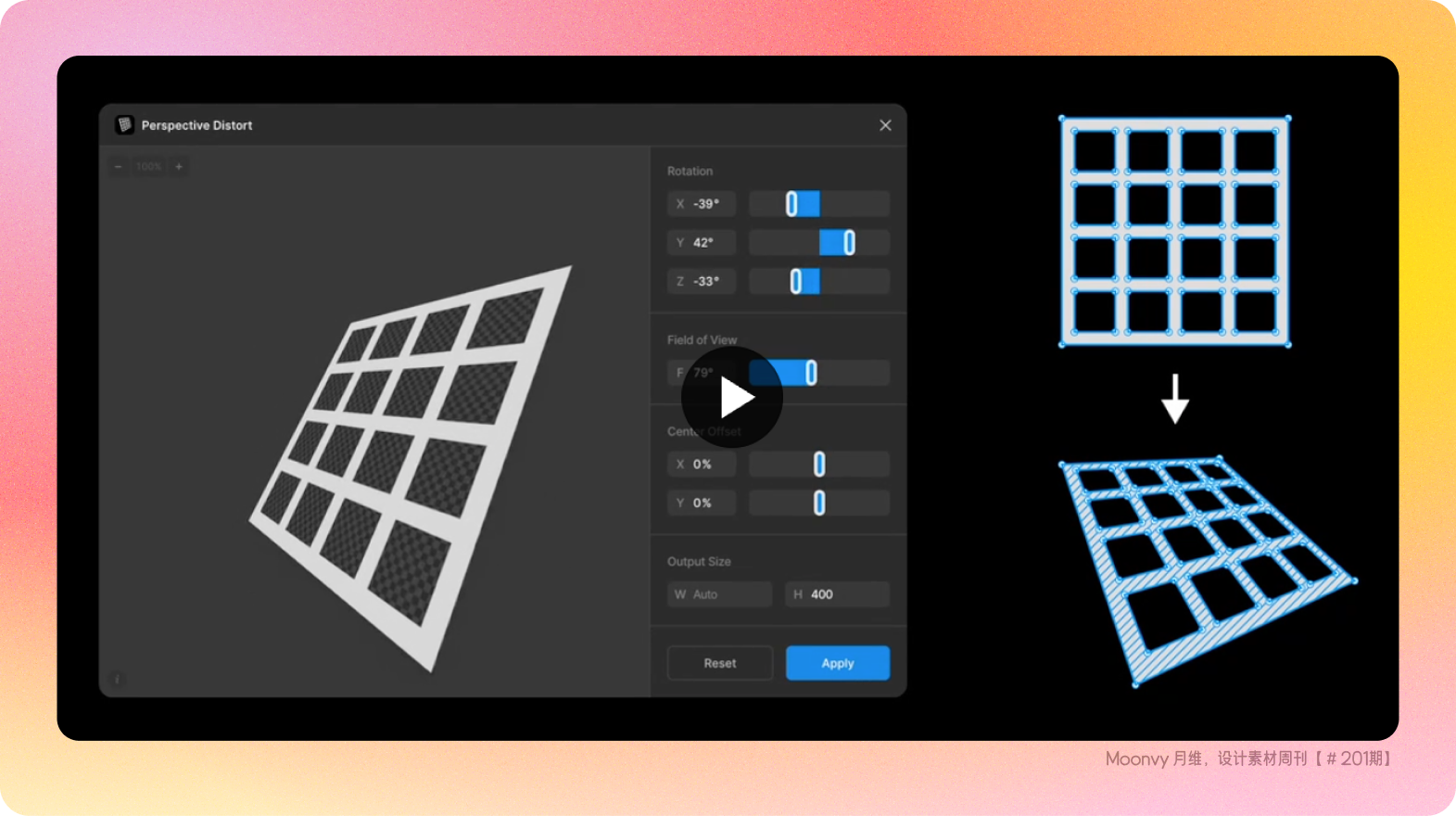The width and height of the screenshot is (1456, 816).
Task: Click the play button on the video
Action: 732,398
